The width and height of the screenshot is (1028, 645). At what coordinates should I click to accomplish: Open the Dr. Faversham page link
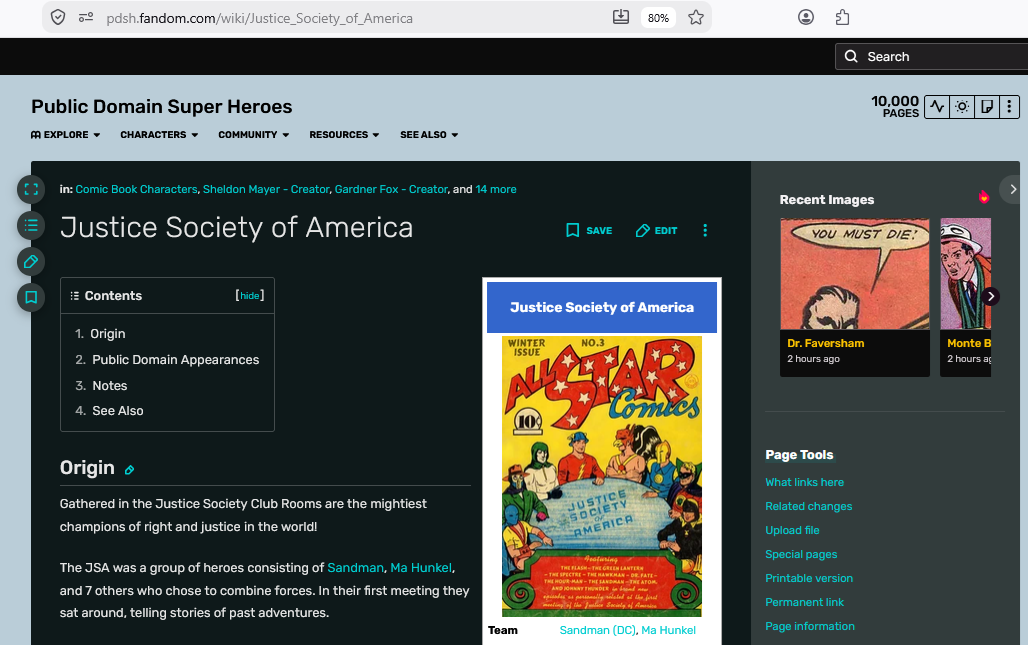coord(825,343)
